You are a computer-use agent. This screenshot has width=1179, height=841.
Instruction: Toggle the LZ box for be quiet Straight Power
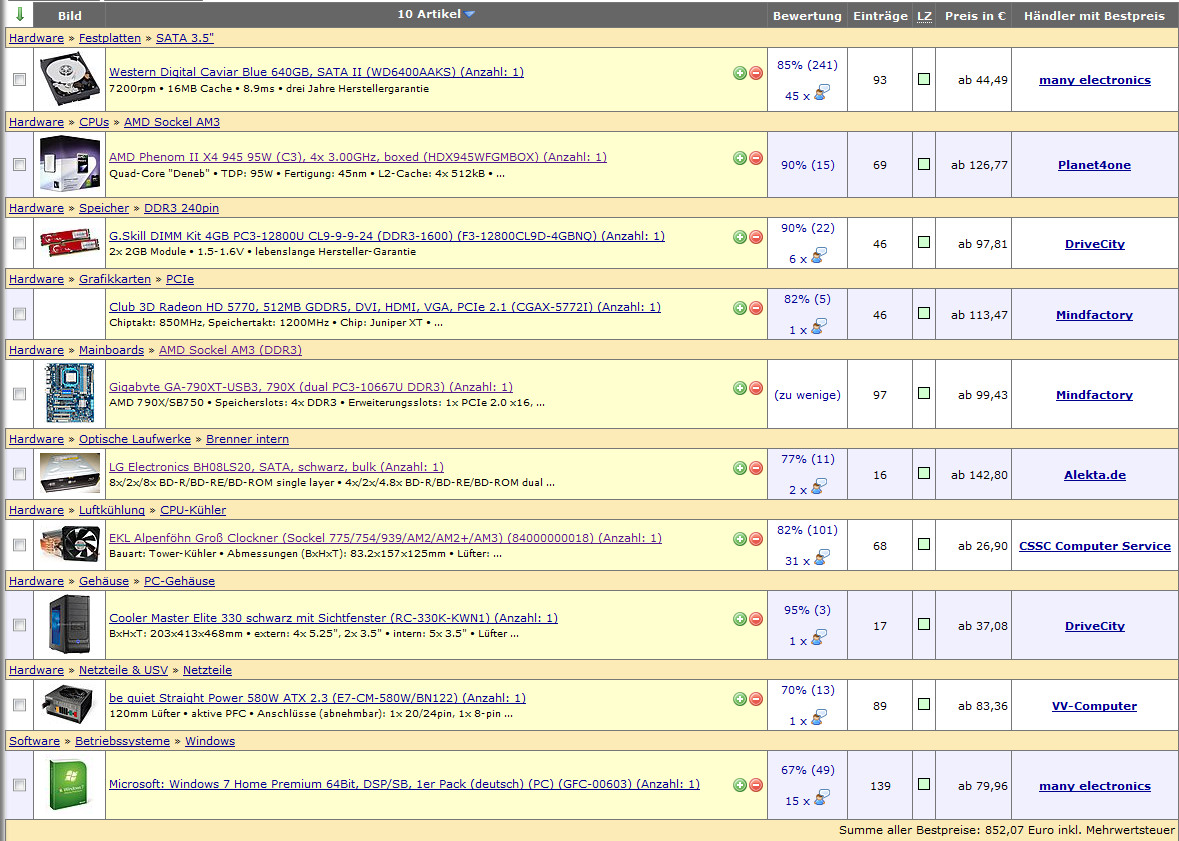click(924, 704)
